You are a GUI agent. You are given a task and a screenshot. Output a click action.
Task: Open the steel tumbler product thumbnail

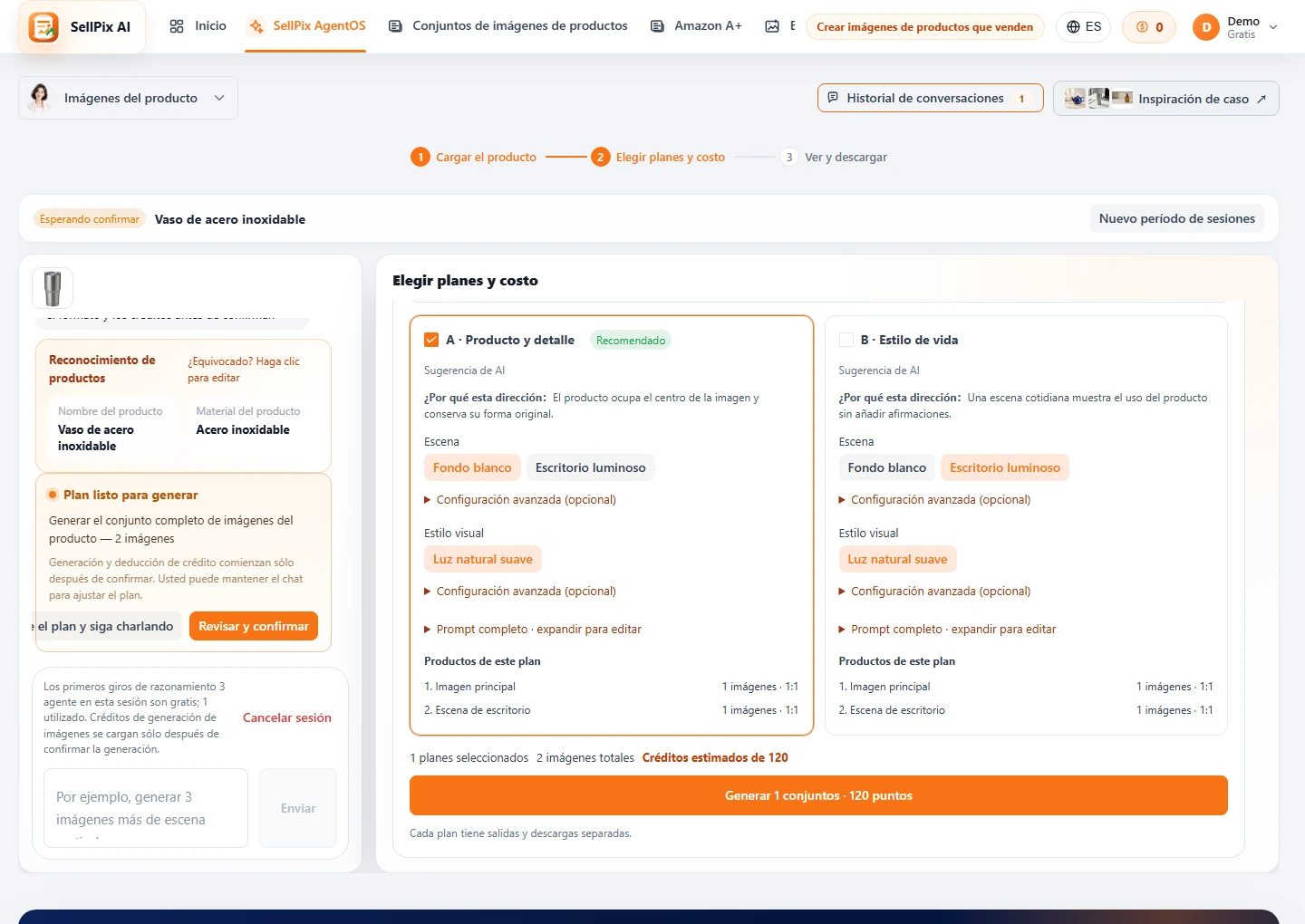coord(53,289)
